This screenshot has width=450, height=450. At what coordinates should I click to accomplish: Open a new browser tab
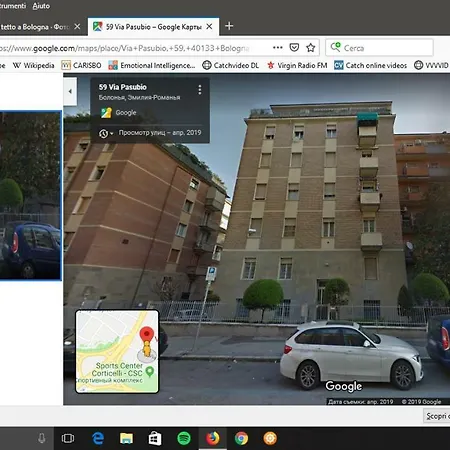(x=229, y=26)
